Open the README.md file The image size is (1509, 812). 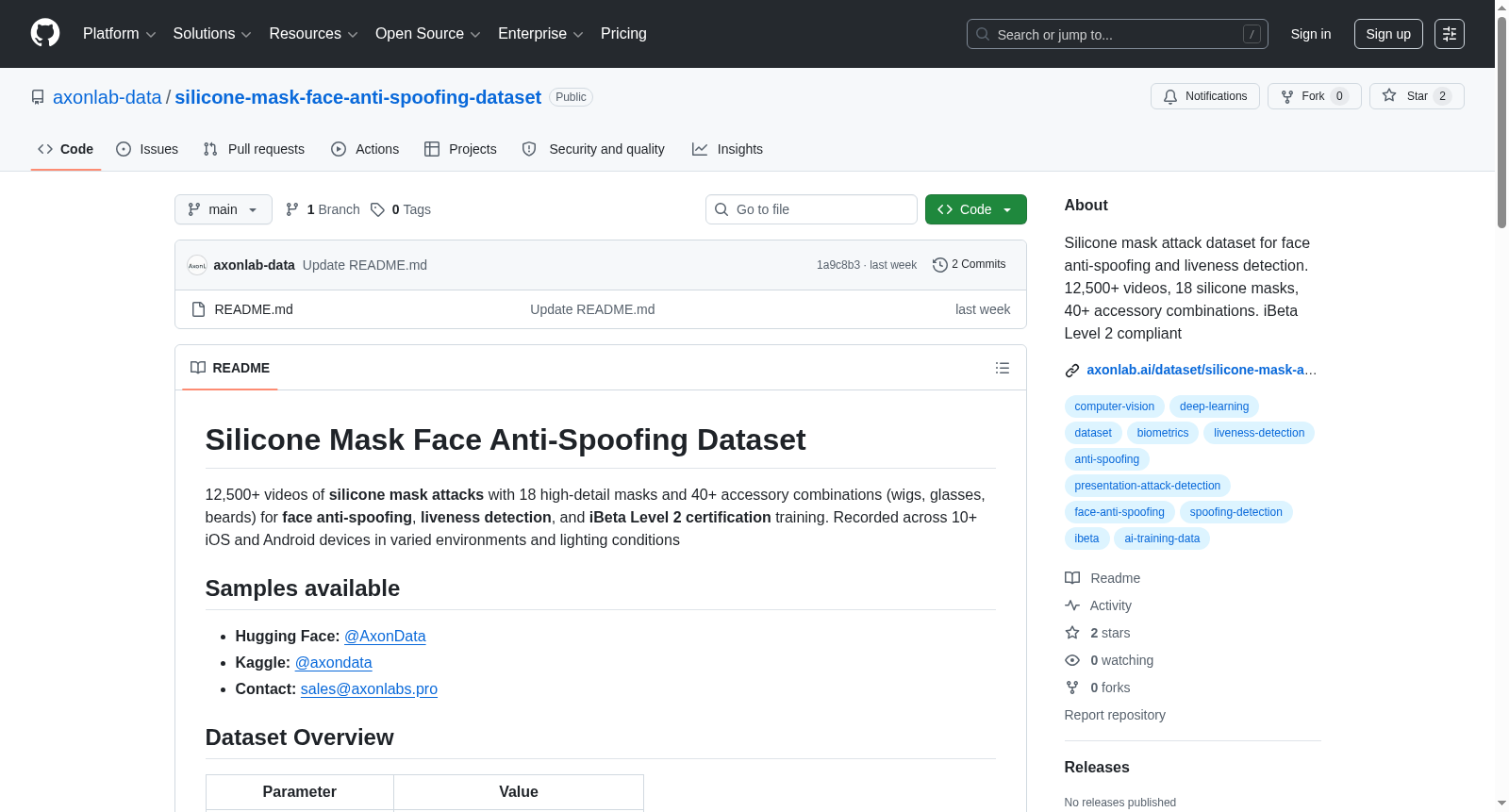tap(254, 309)
